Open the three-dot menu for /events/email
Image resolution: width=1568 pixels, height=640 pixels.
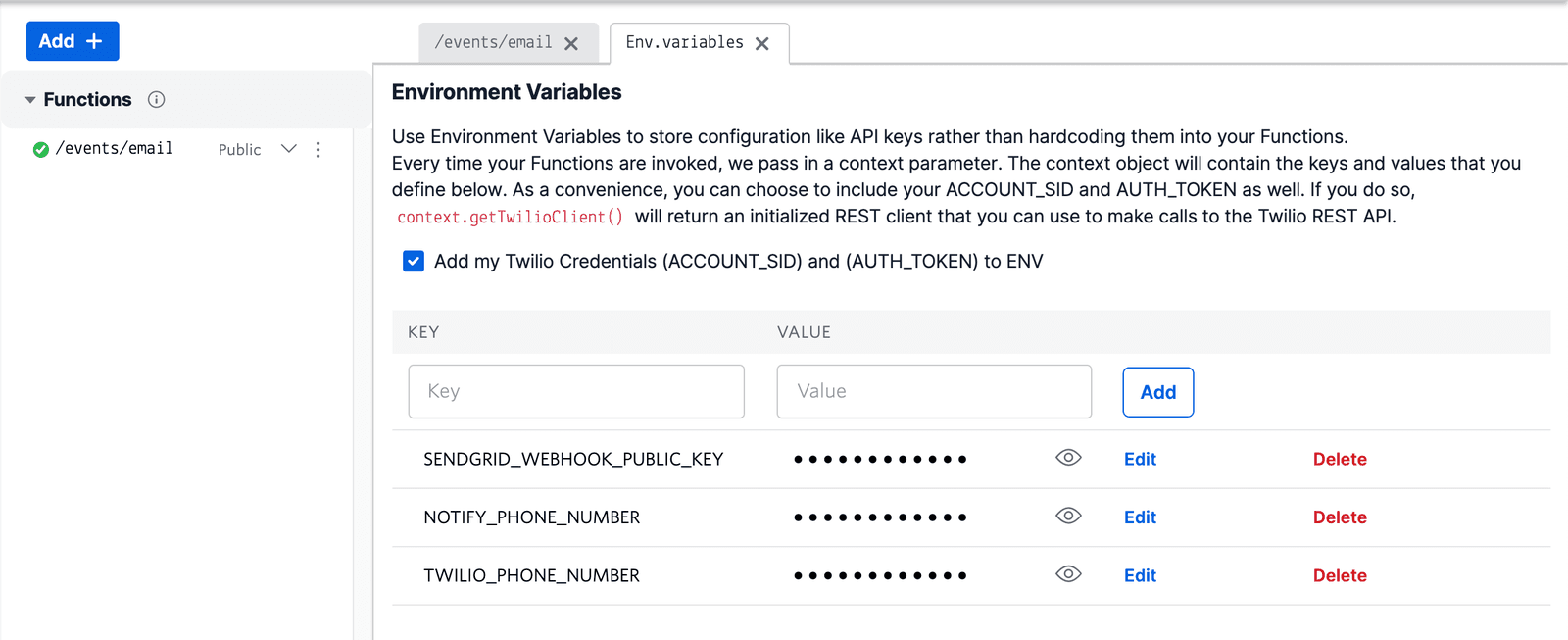click(318, 150)
